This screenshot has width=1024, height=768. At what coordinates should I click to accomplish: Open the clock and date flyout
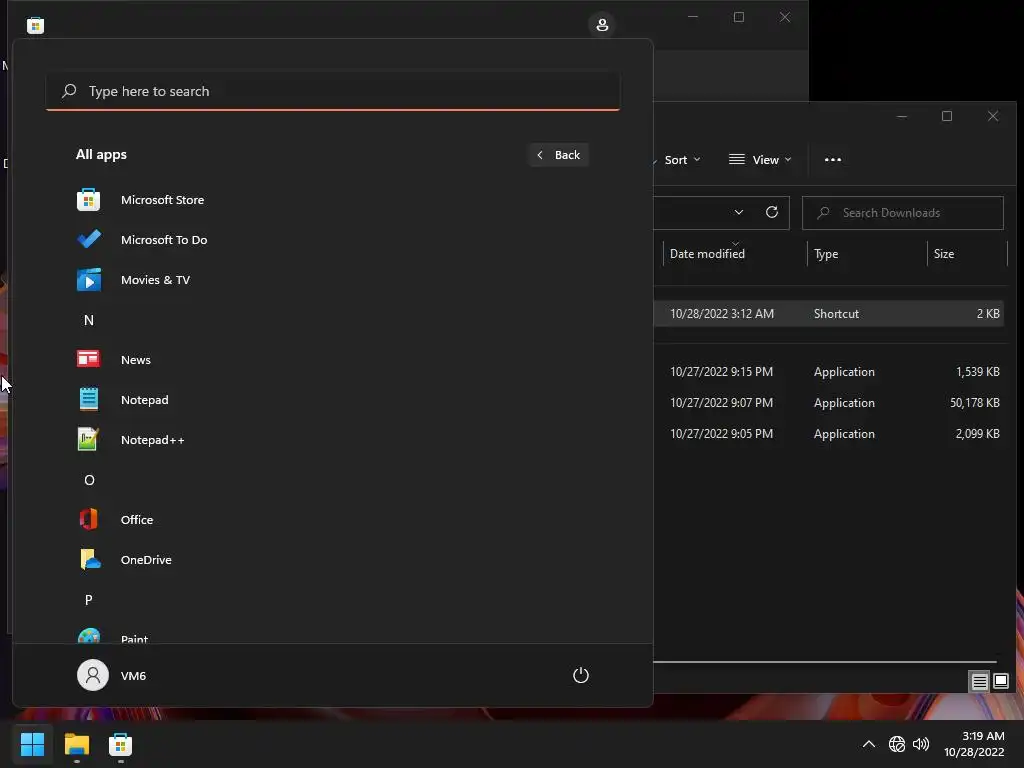click(x=974, y=744)
